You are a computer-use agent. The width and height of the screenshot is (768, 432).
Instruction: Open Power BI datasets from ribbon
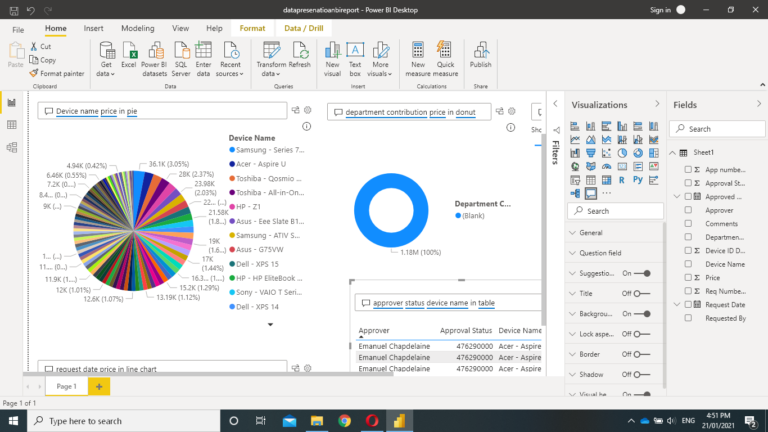pos(154,59)
